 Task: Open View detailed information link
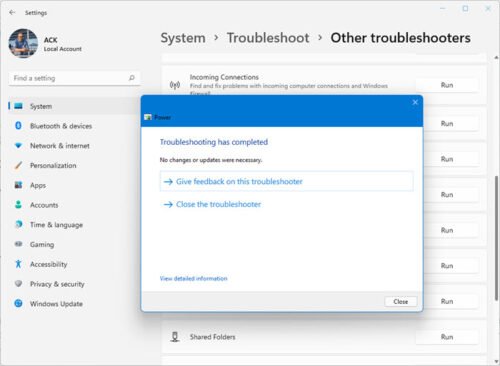194,278
